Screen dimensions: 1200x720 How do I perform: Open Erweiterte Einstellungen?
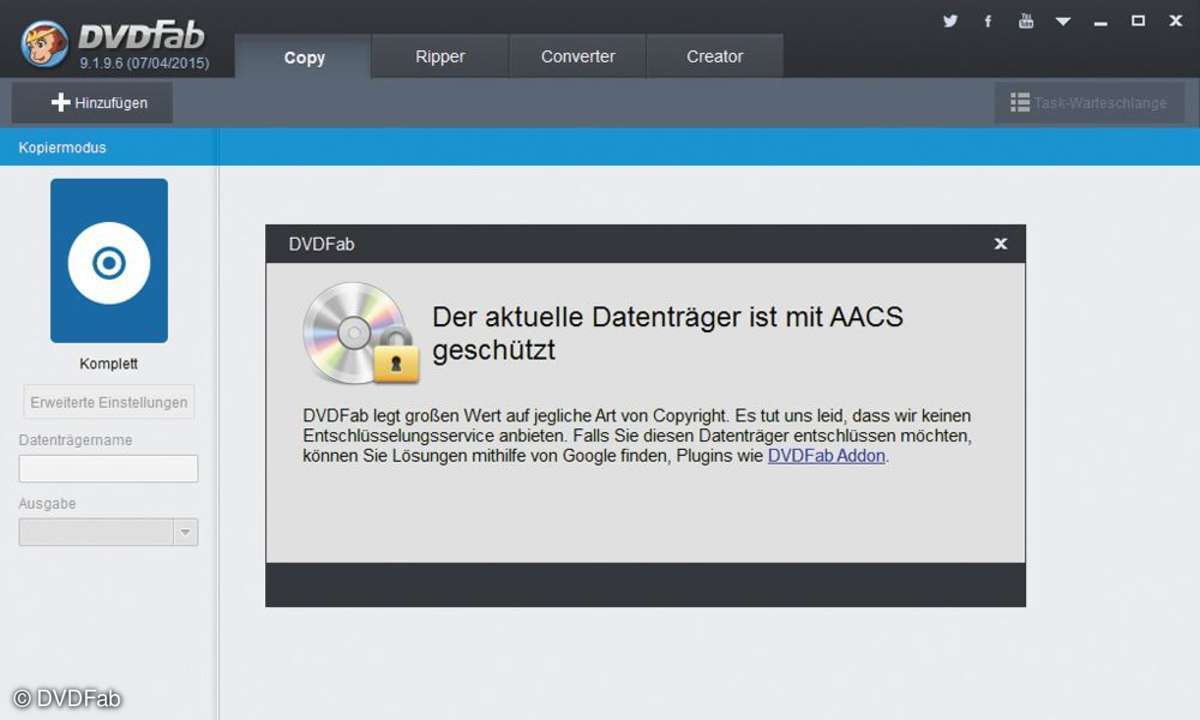click(x=109, y=402)
